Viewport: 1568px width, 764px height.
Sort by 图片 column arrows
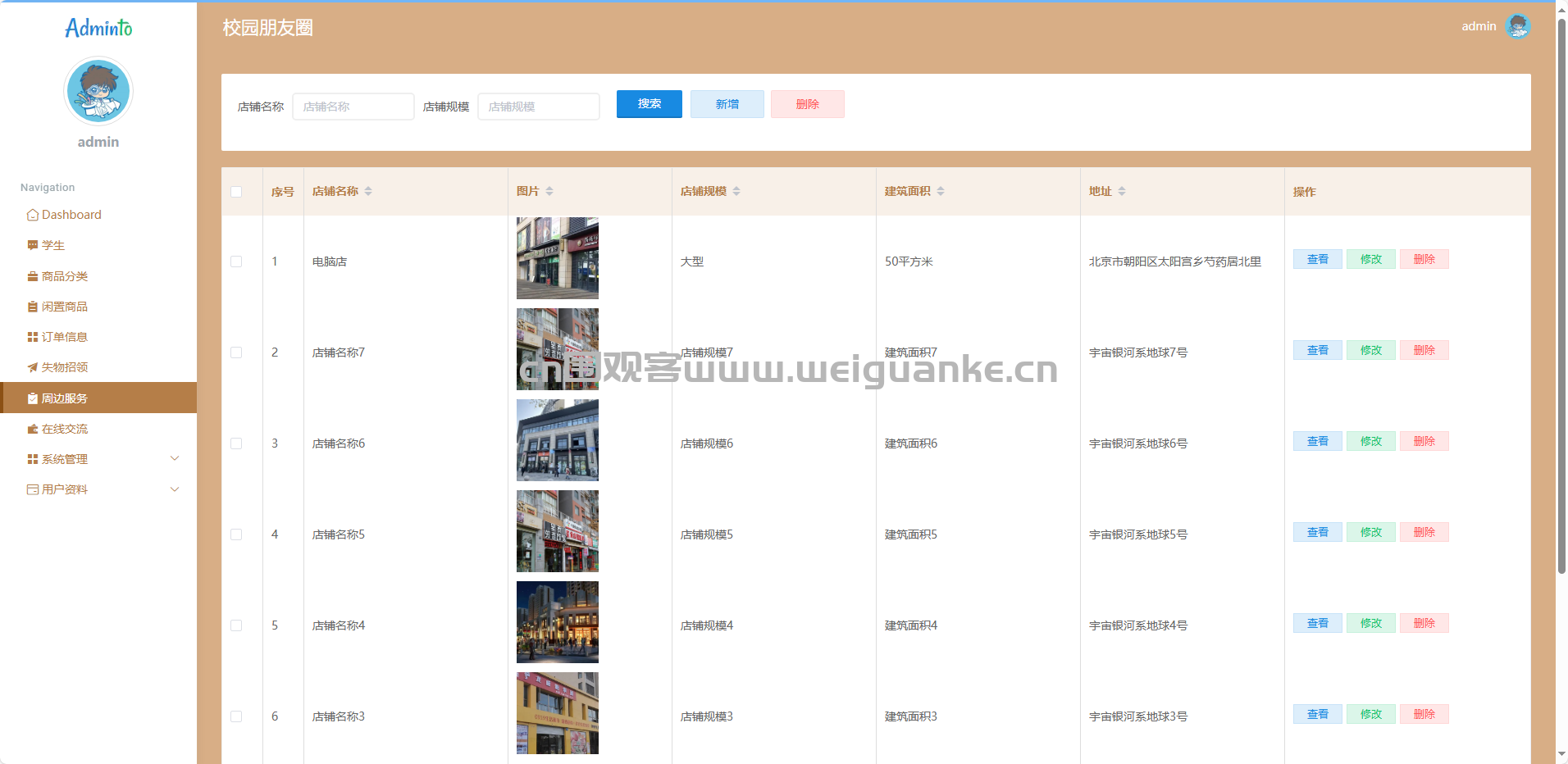tap(549, 191)
